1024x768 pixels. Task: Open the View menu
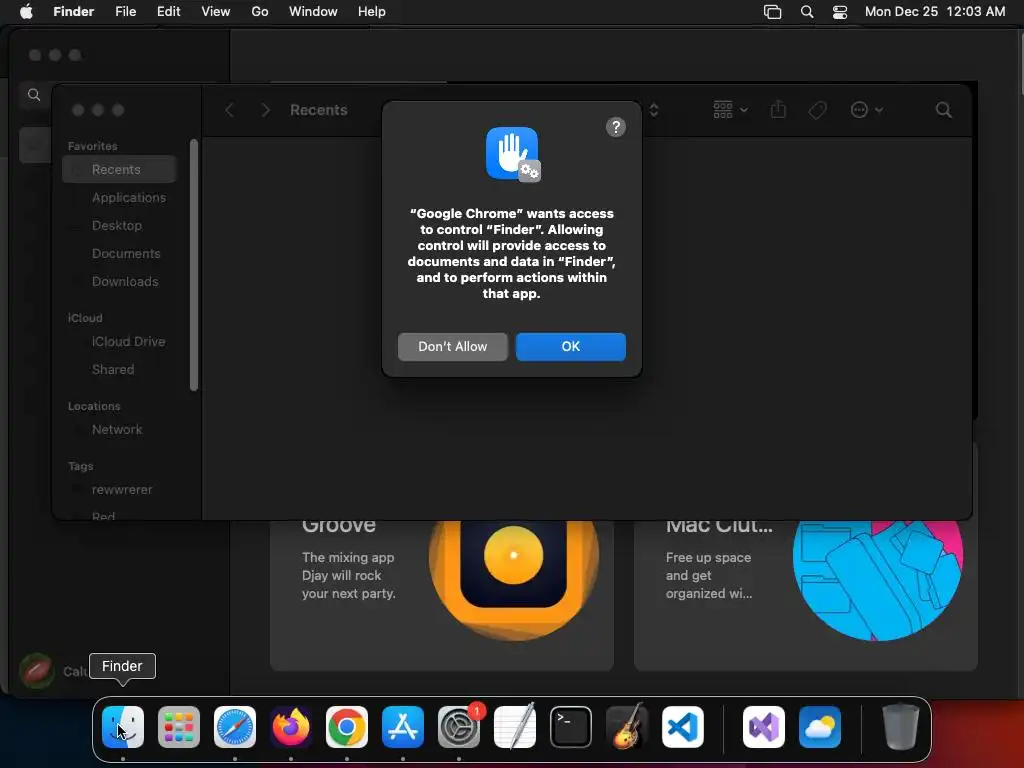coord(216,12)
